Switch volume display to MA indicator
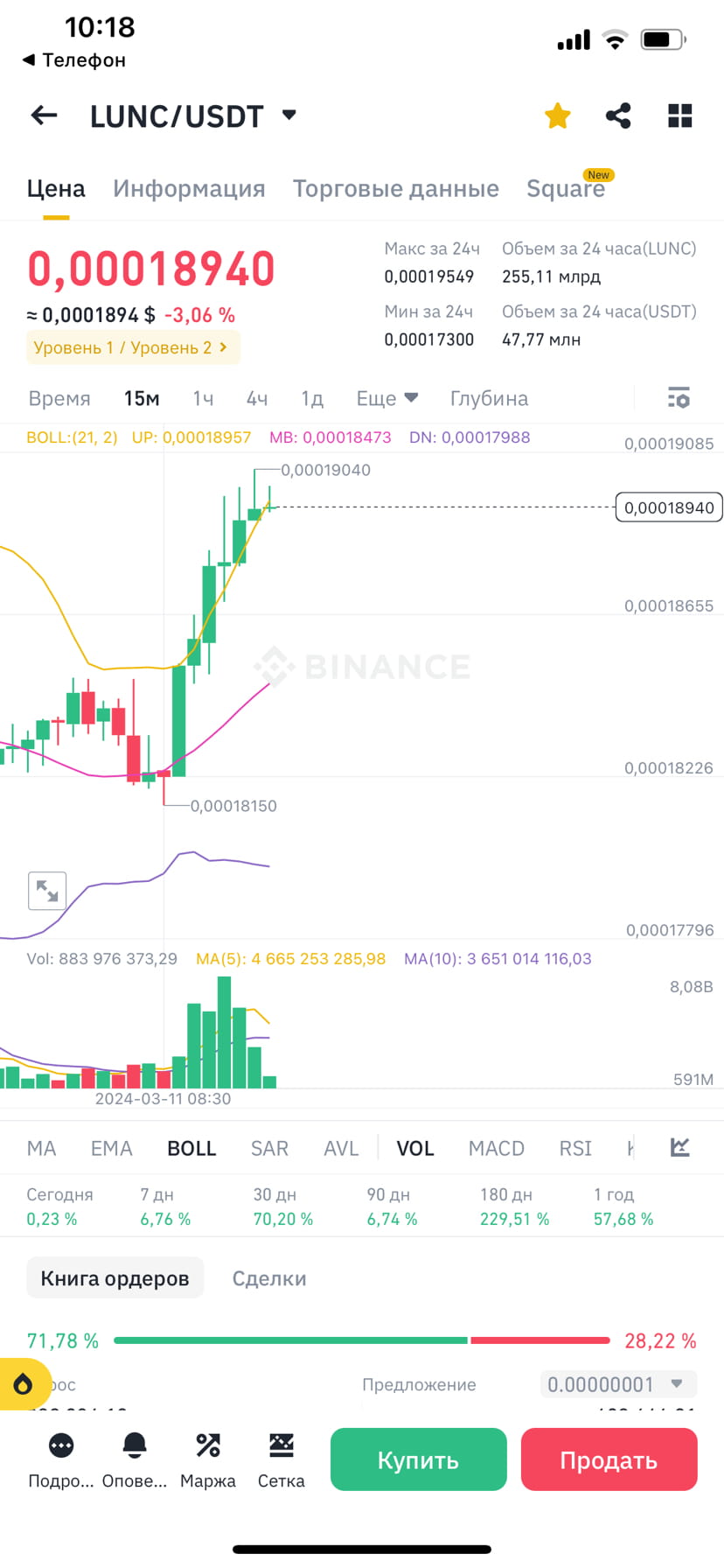Viewport: 724px width, 1568px height. pos(41,1147)
